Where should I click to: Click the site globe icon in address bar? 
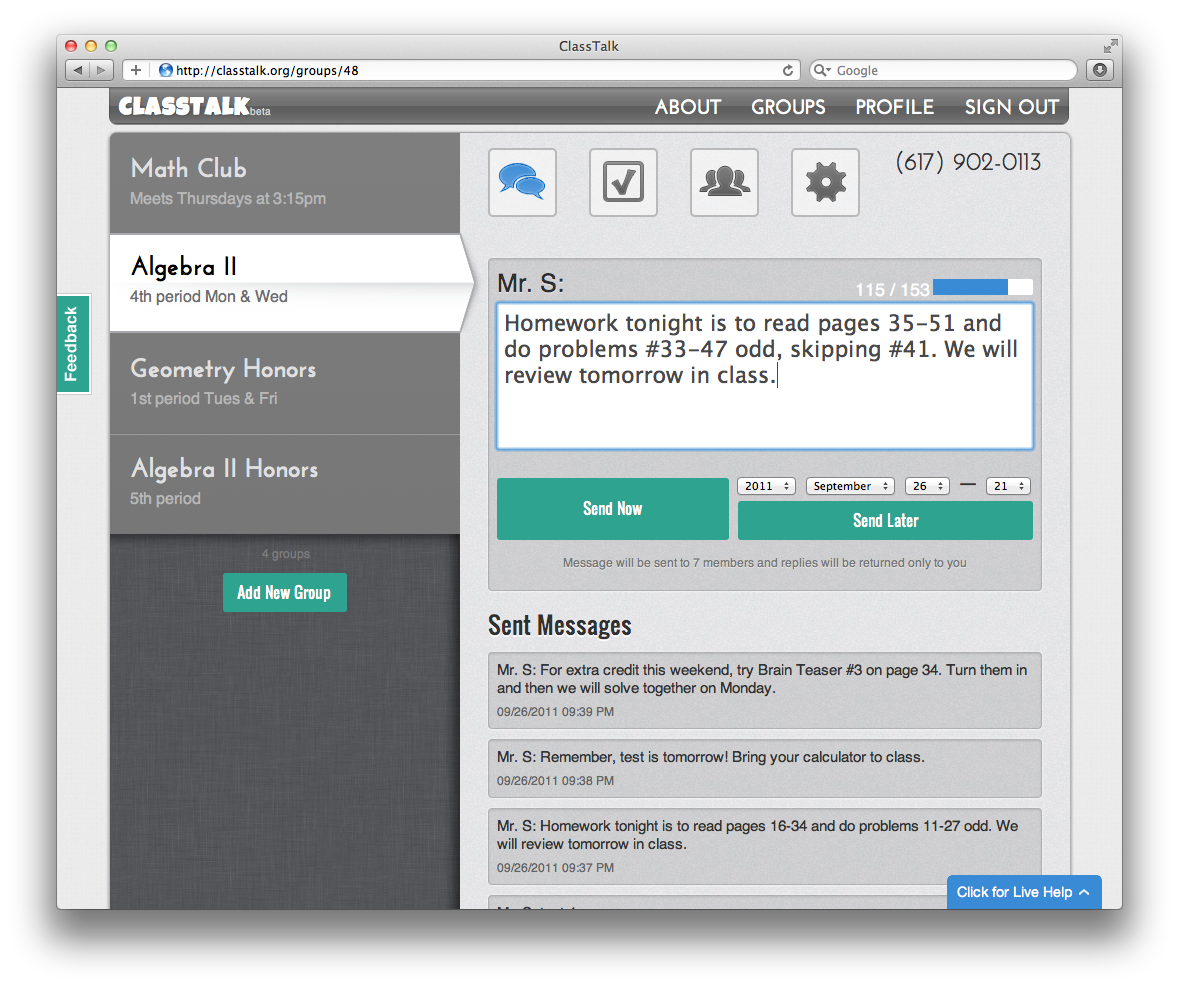[x=165, y=70]
